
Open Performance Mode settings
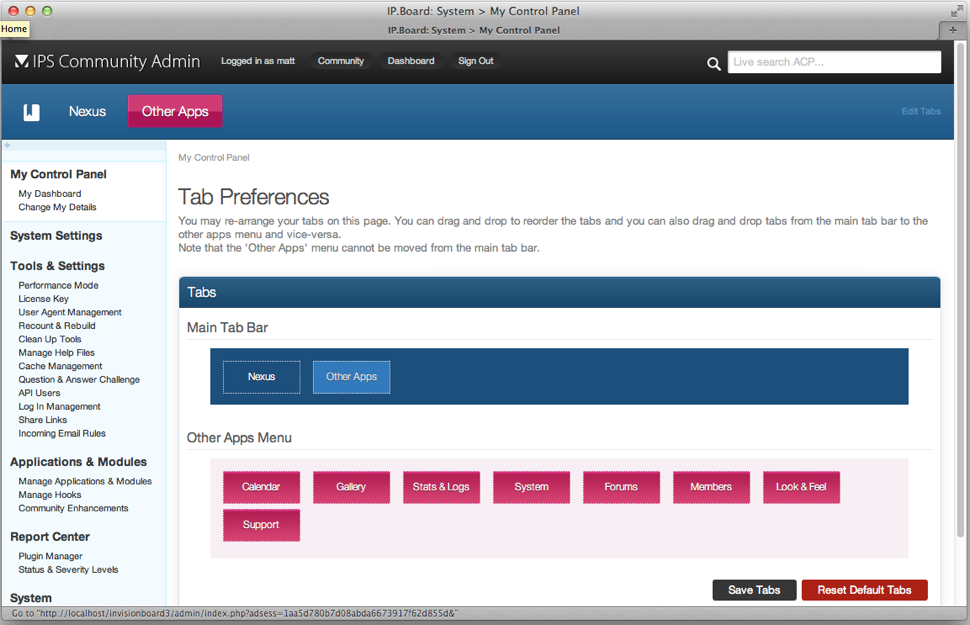(x=58, y=285)
